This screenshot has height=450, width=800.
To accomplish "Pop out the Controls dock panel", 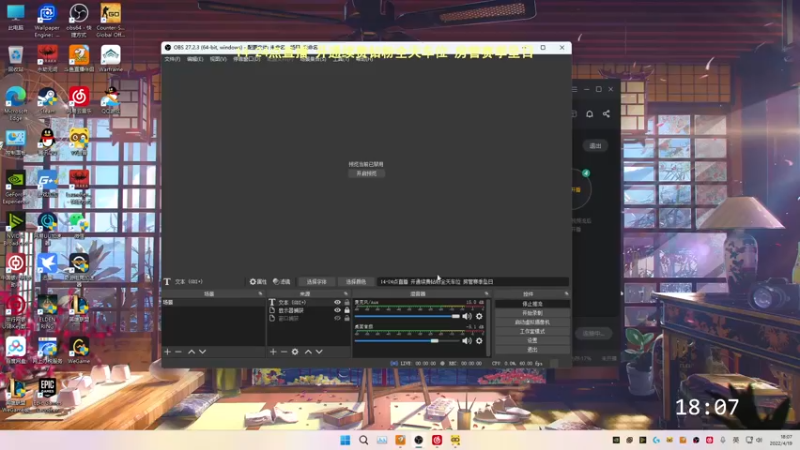I will 566,294.
